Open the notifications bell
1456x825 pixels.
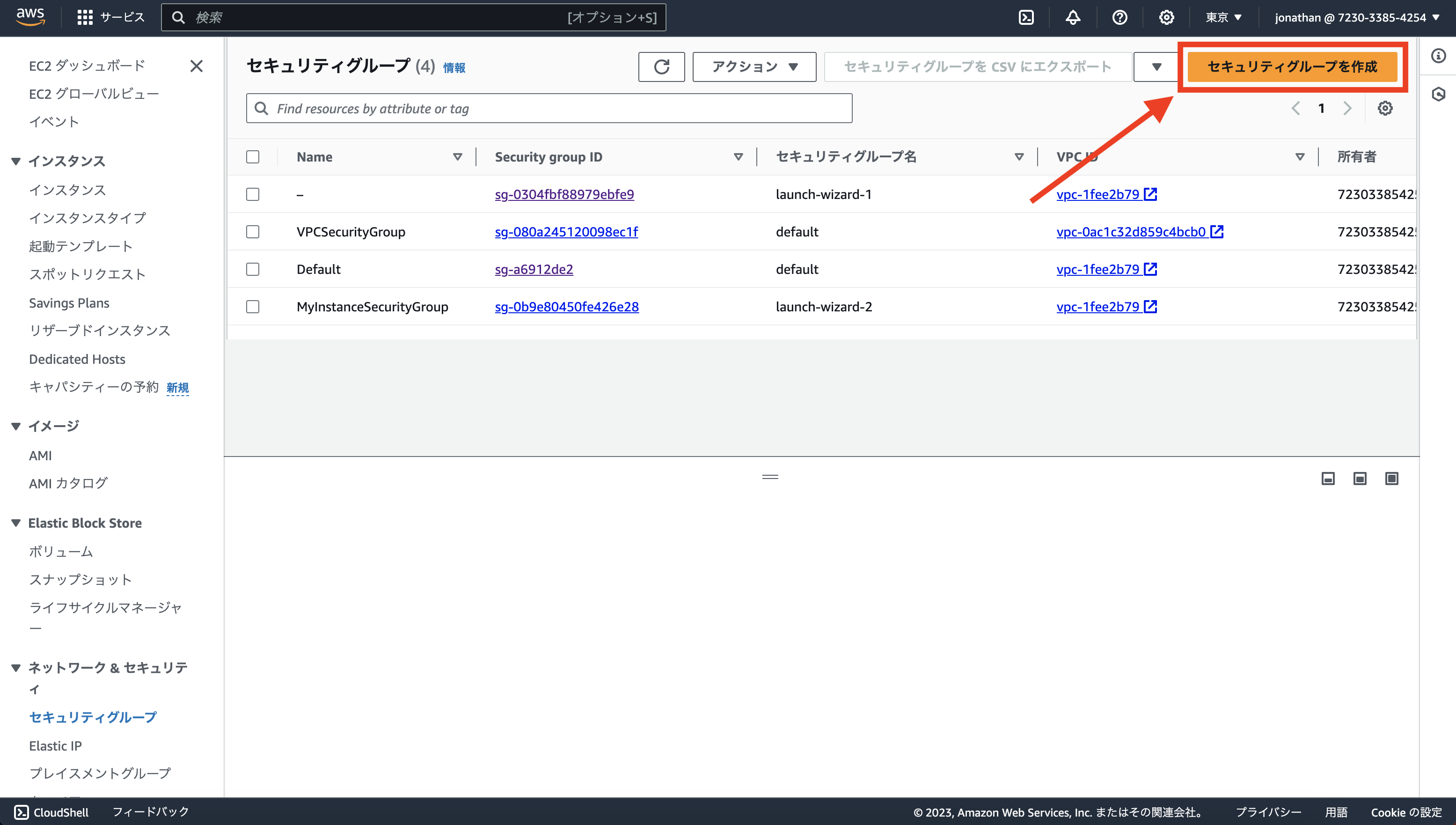click(x=1073, y=17)
